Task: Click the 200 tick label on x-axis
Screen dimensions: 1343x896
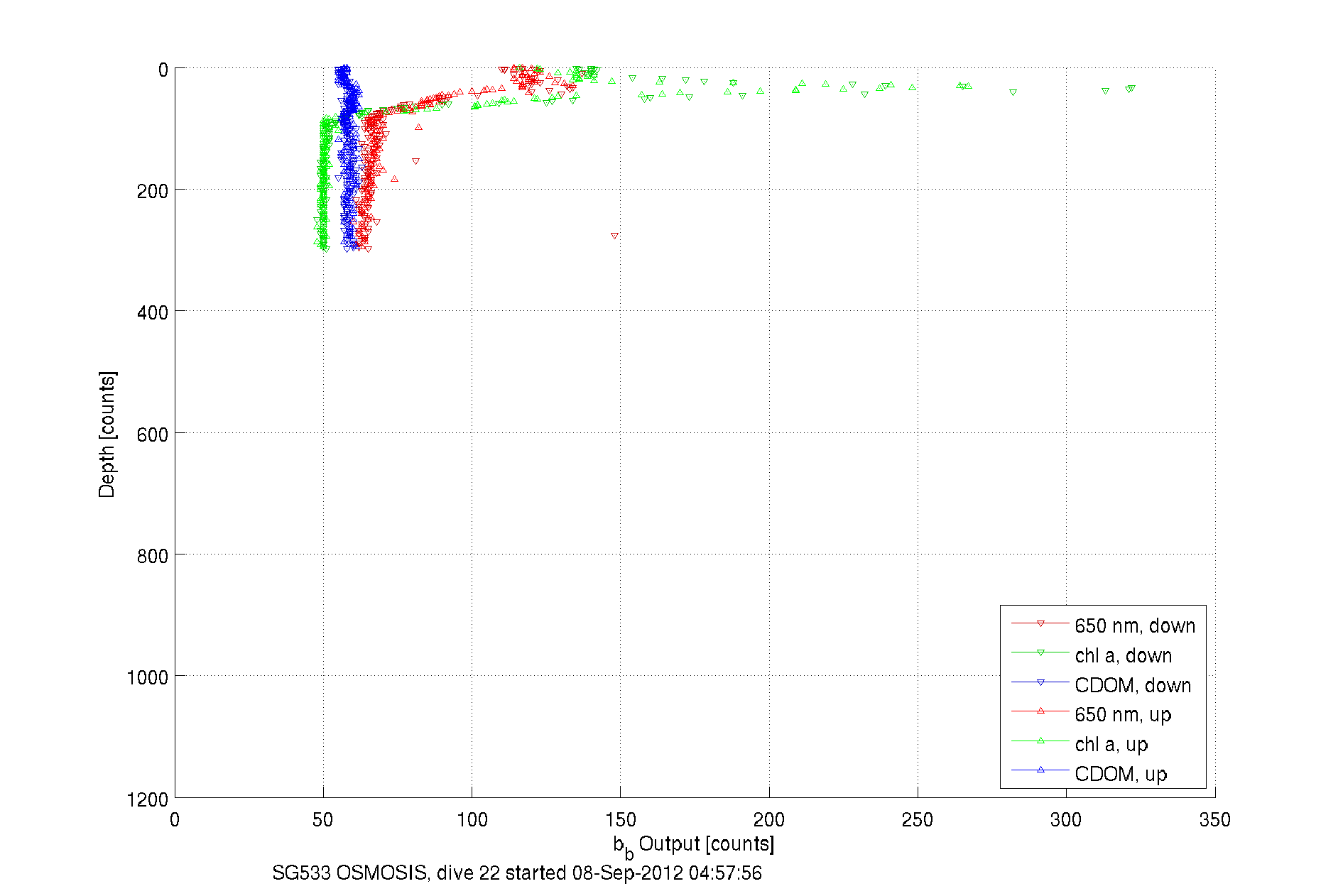Action: [x=768, y=820]
